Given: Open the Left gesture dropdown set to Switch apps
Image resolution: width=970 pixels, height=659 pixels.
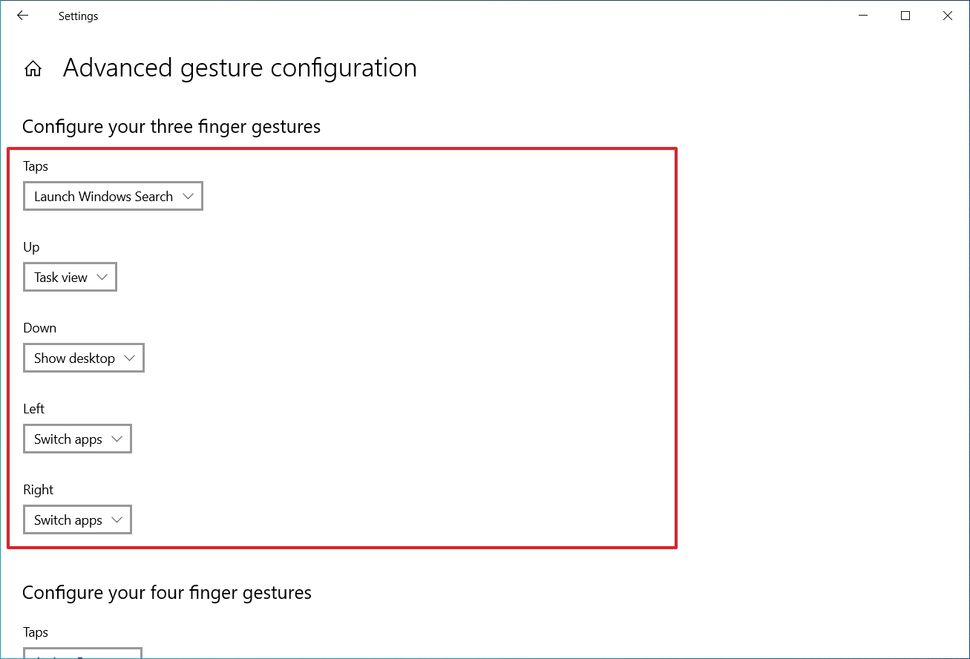Looking at the screenshot, I should pyautogui.click(x=77, y=438).
